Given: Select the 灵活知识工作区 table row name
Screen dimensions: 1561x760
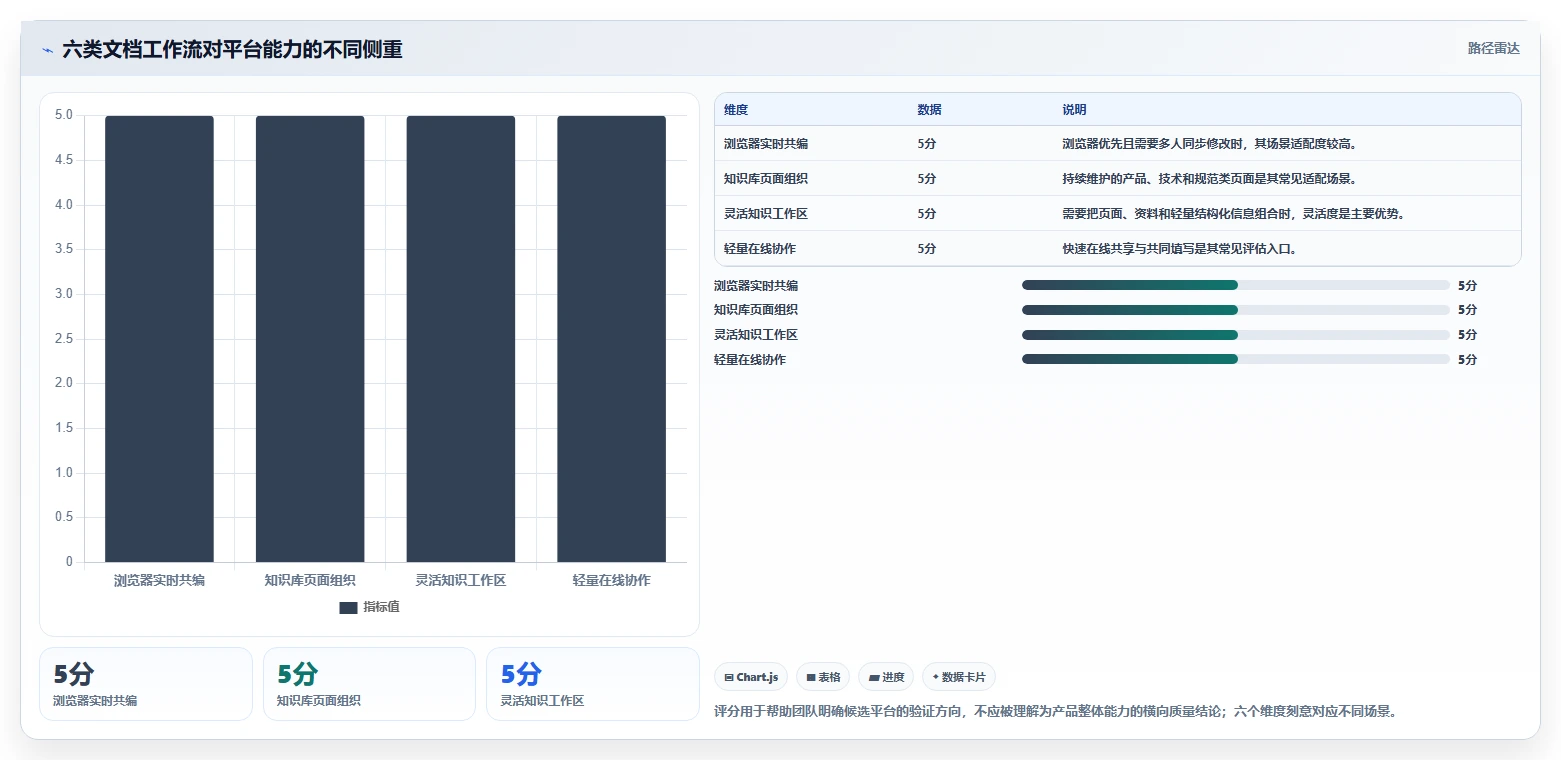Looking at the screenshot, I should (766, 214).
